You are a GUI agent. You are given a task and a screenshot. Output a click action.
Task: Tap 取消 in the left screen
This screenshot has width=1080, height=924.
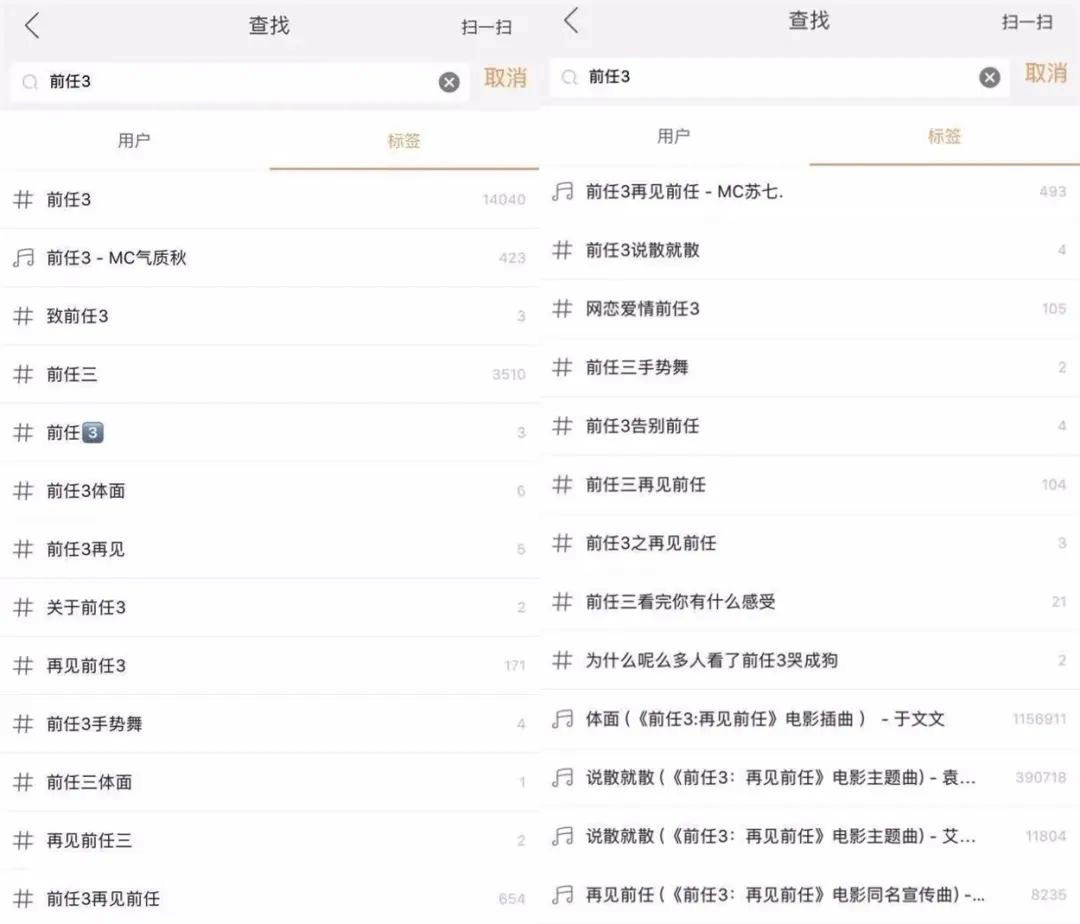505,78
